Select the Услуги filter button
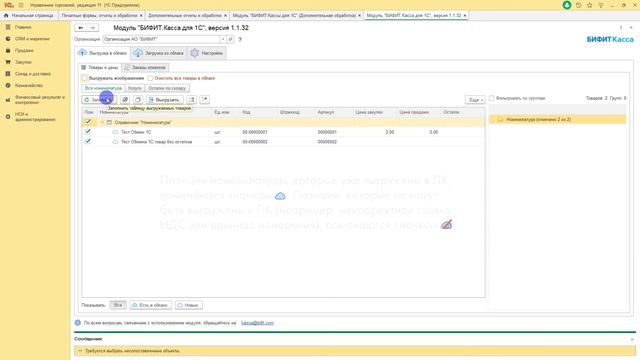 click(x=135, y=88)
